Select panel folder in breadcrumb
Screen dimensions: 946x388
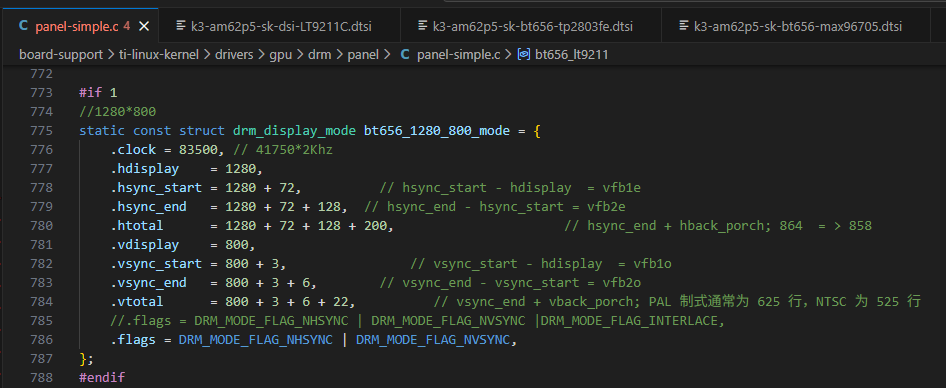[363, 55]
